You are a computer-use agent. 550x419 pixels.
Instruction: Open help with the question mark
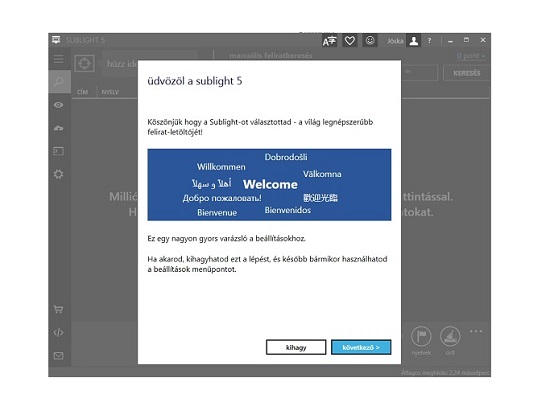tap(429, 41)
